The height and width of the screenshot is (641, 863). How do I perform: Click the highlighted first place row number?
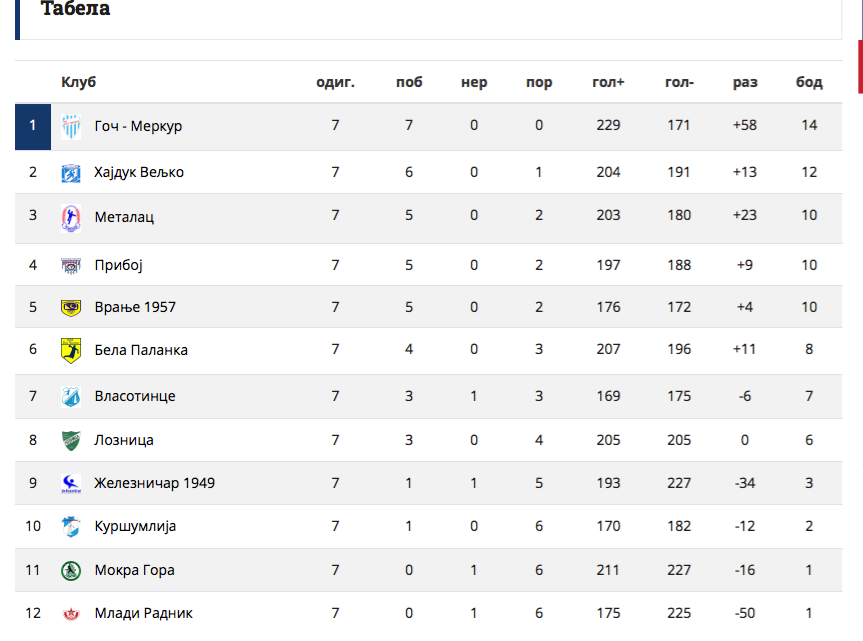(x=32, y=126)
